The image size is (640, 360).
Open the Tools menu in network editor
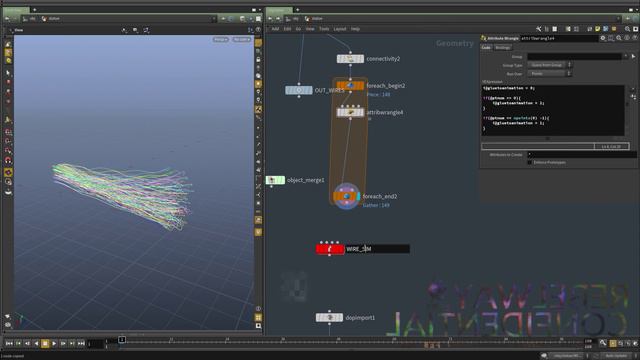pos(324,29)
